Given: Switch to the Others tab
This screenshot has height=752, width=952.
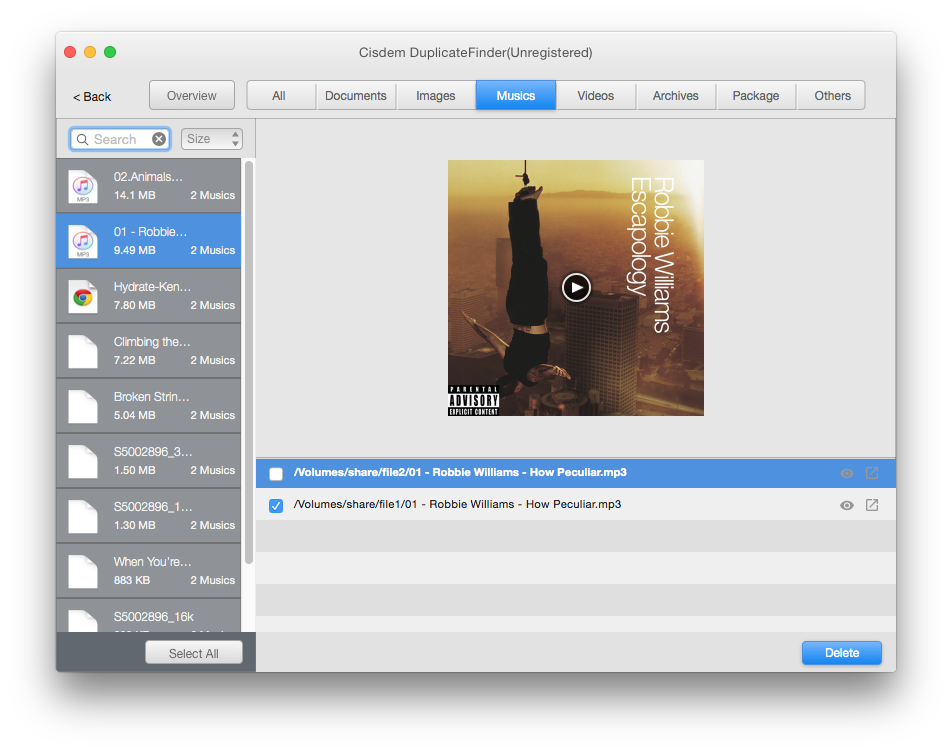Looking at the screenshot, I should tap(832, 96).
